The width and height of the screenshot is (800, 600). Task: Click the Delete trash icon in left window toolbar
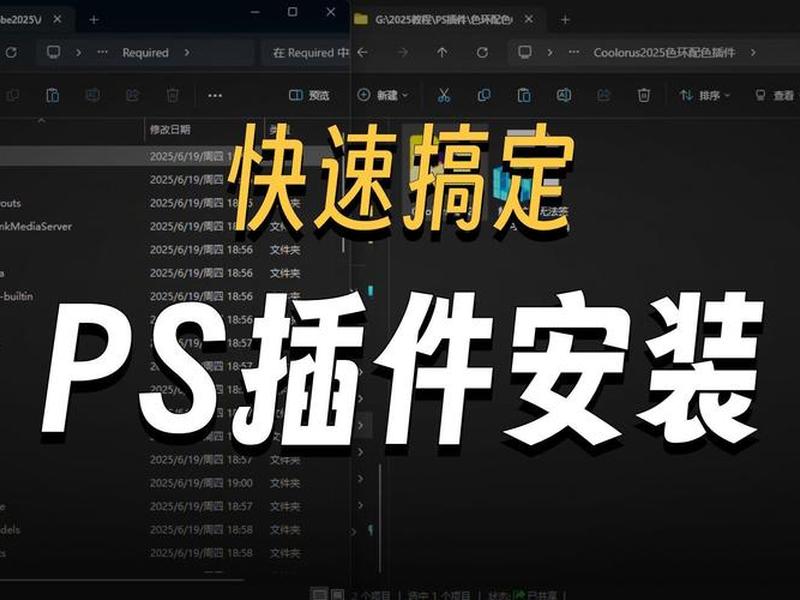[x=173, y=95]
